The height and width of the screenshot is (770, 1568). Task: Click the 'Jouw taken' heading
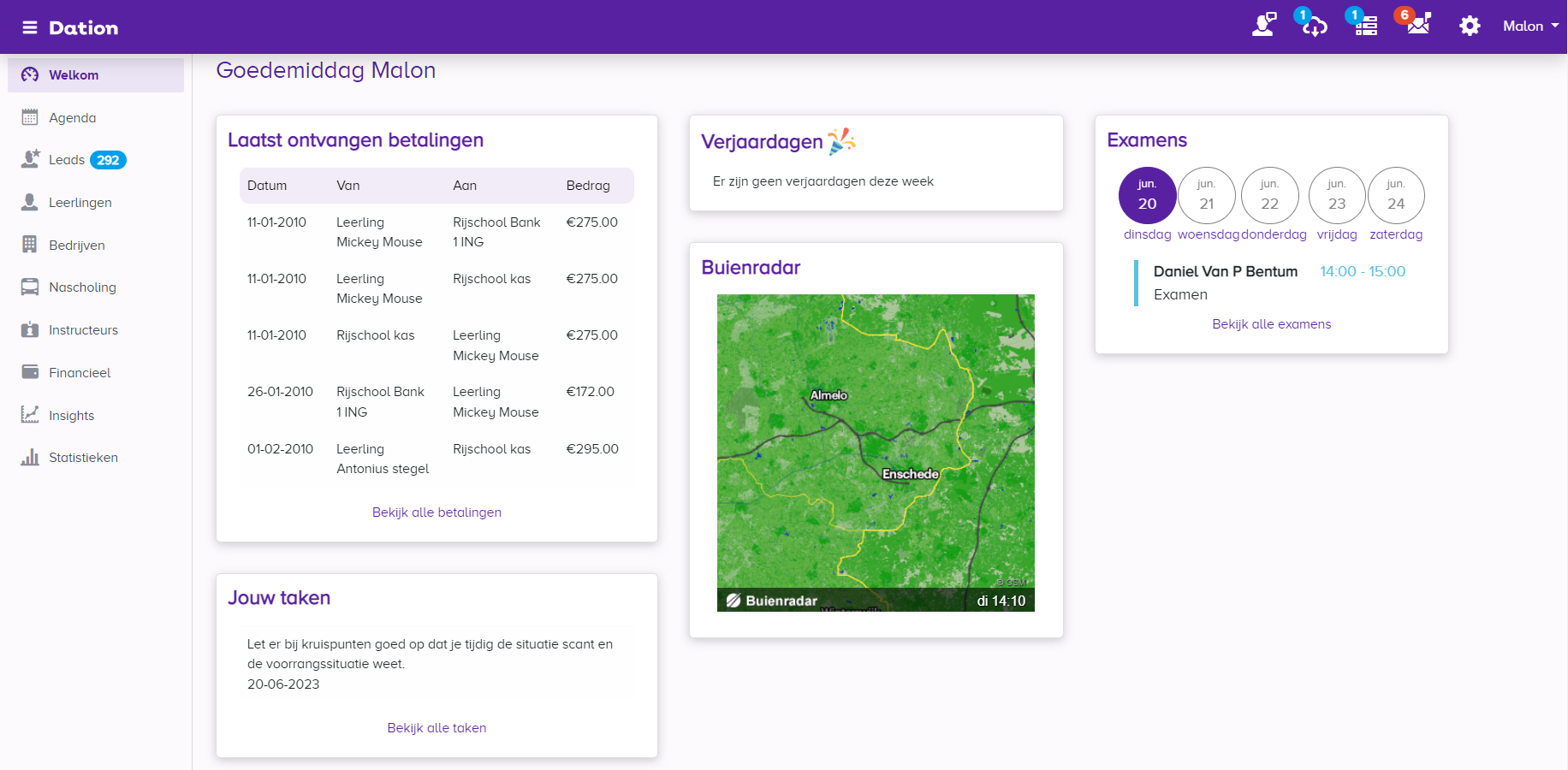(279, 598)
